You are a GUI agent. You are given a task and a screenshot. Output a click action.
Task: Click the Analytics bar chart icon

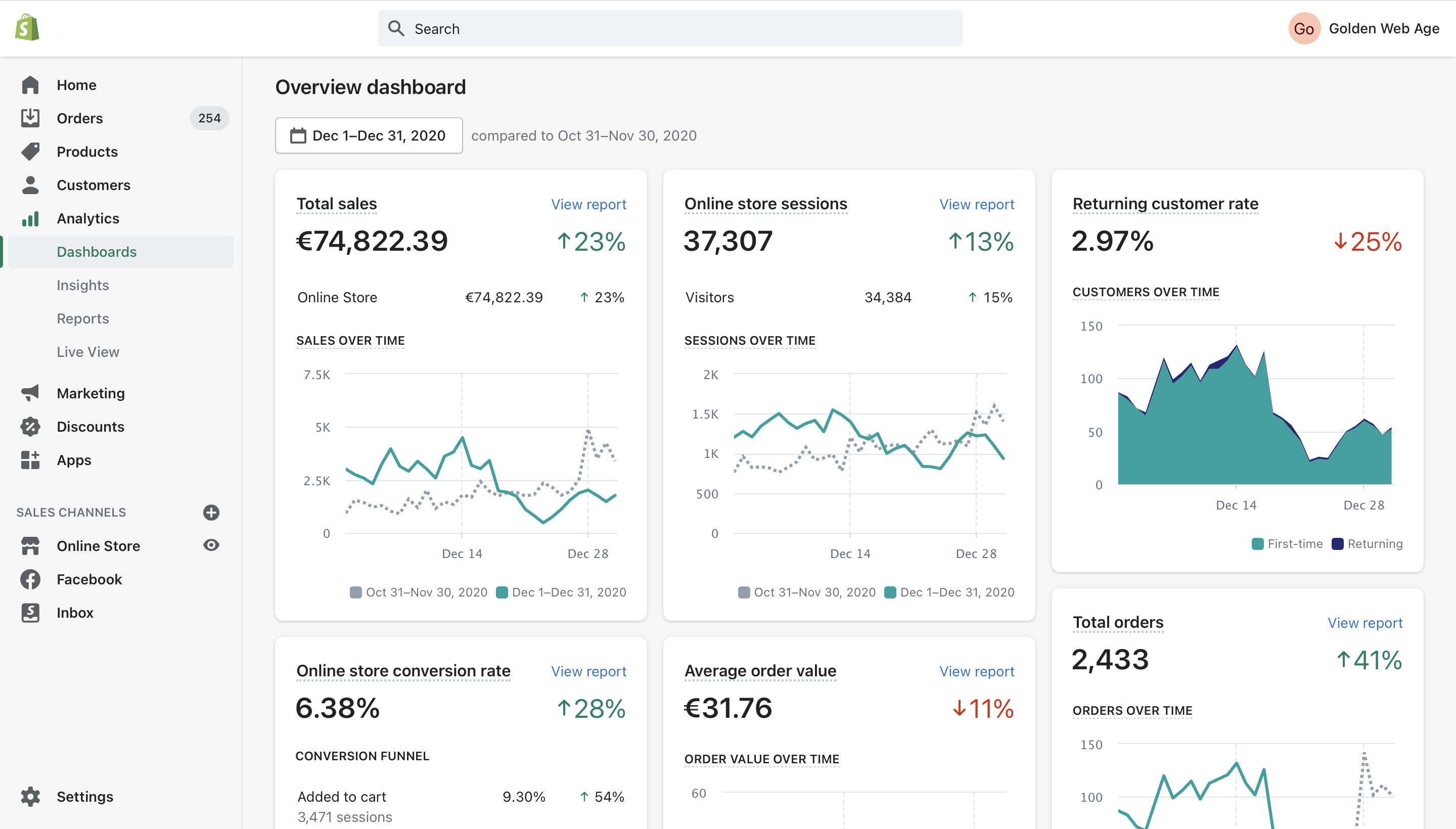pyautogui.click(x=30, y=219)
